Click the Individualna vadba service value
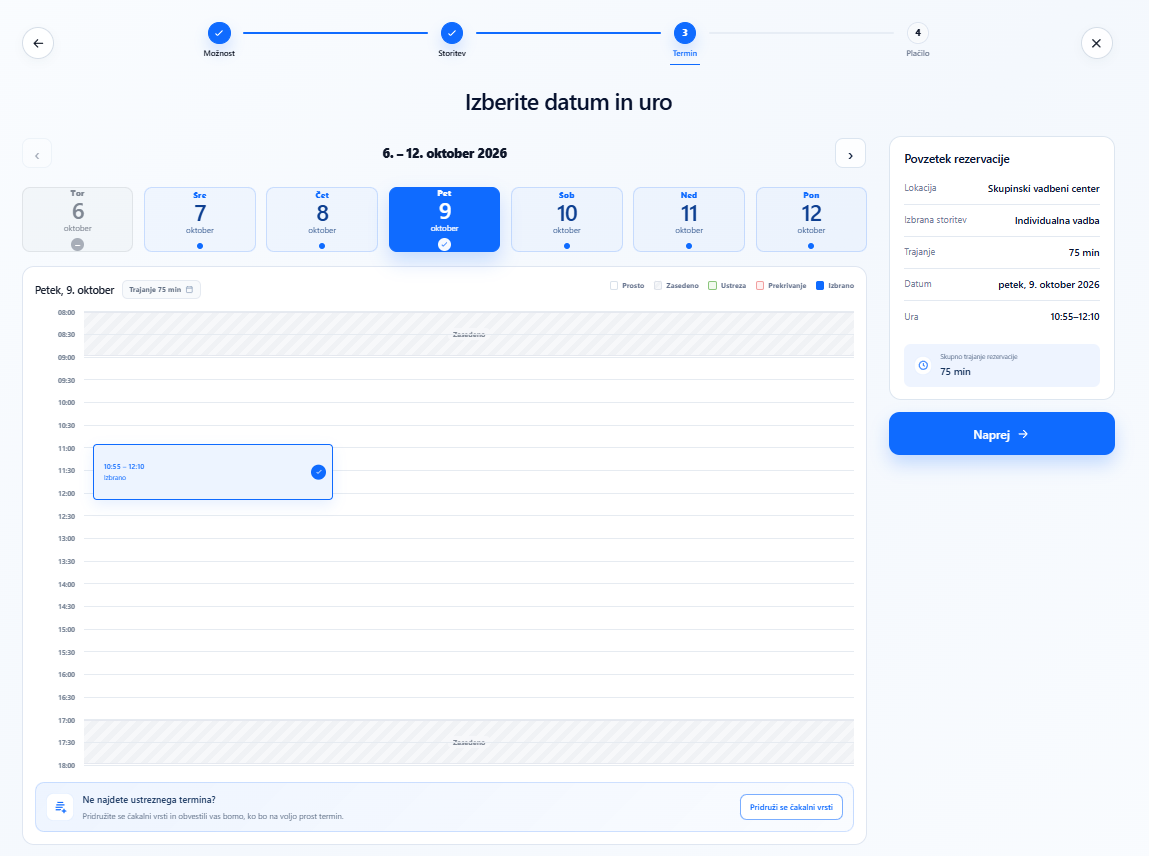This screenshot has width=1149, height=856. [1057, 221]
